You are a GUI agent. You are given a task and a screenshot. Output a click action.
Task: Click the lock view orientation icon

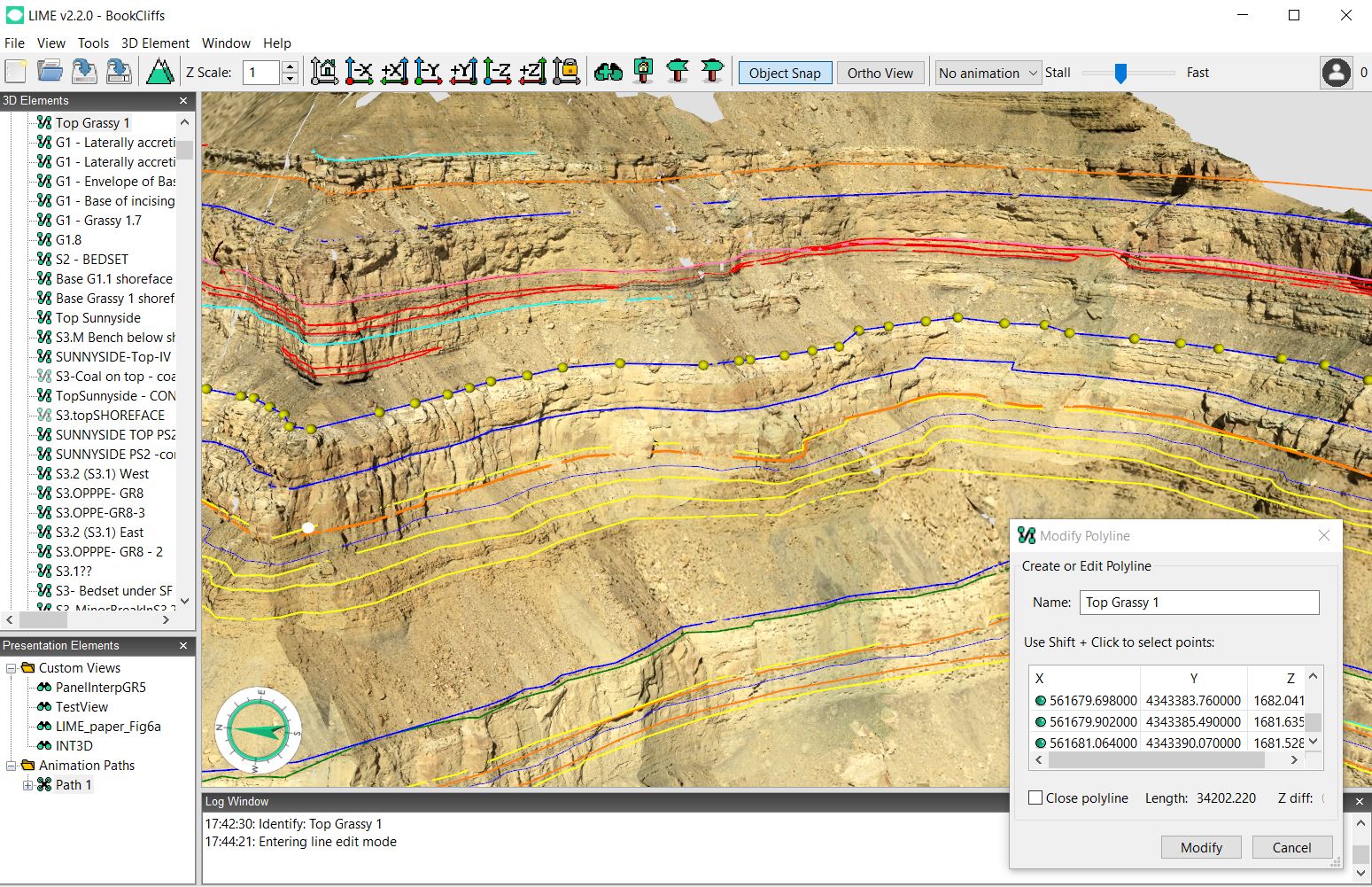[568, 72]
